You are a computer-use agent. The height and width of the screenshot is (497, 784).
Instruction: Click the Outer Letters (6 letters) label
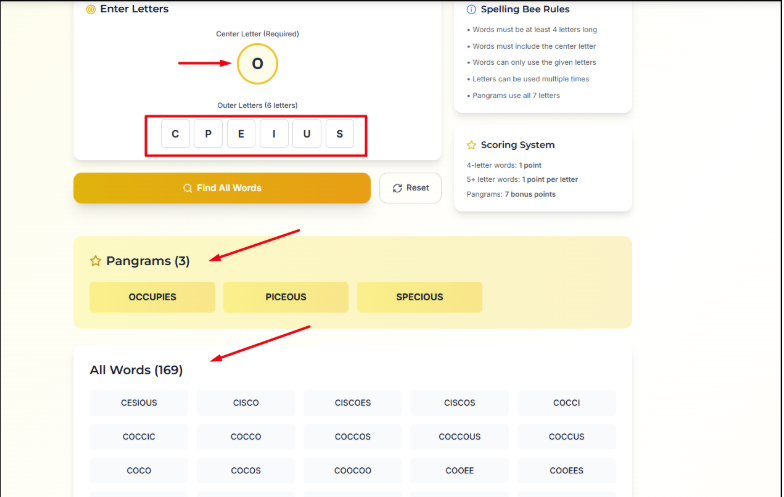(x=258, y=106)
